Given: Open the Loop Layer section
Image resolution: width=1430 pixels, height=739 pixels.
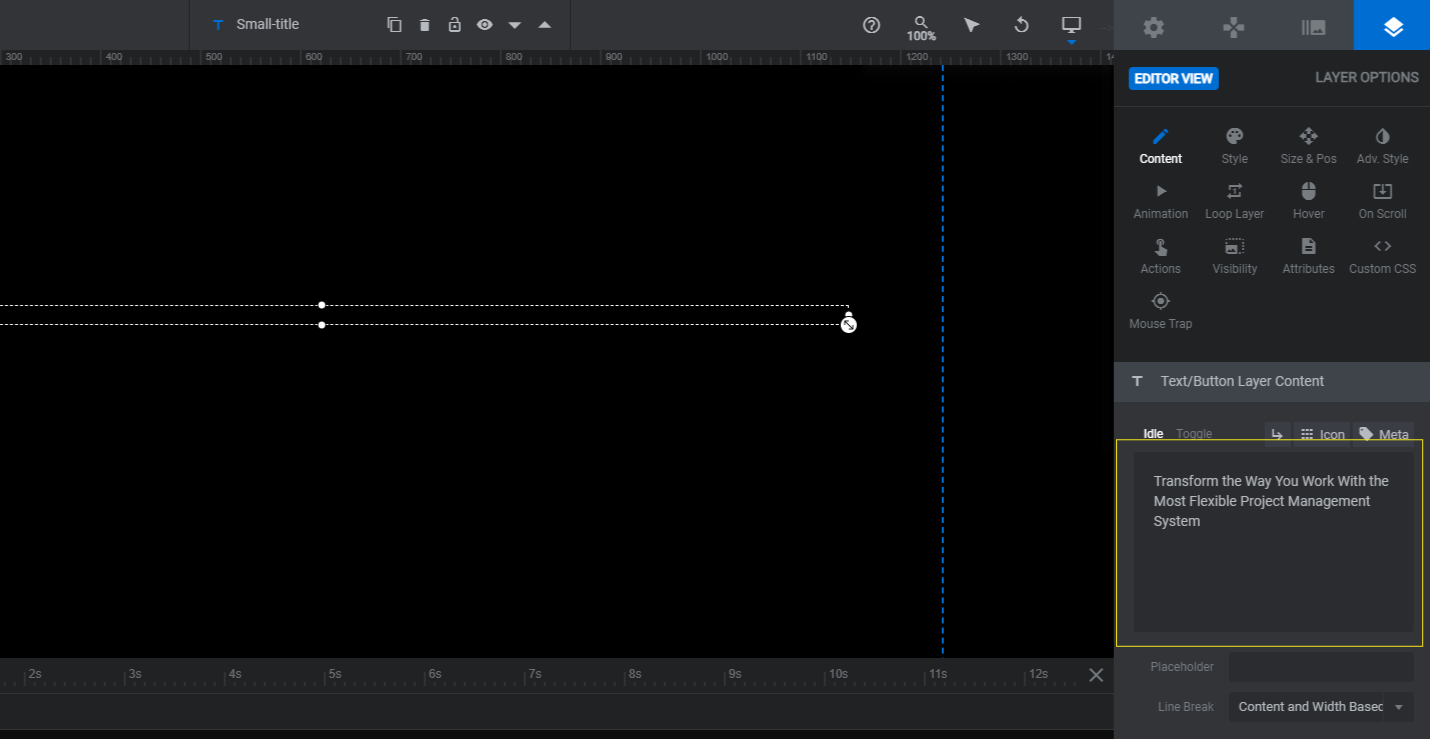Looking at the screenshot, I should 1235,201.
